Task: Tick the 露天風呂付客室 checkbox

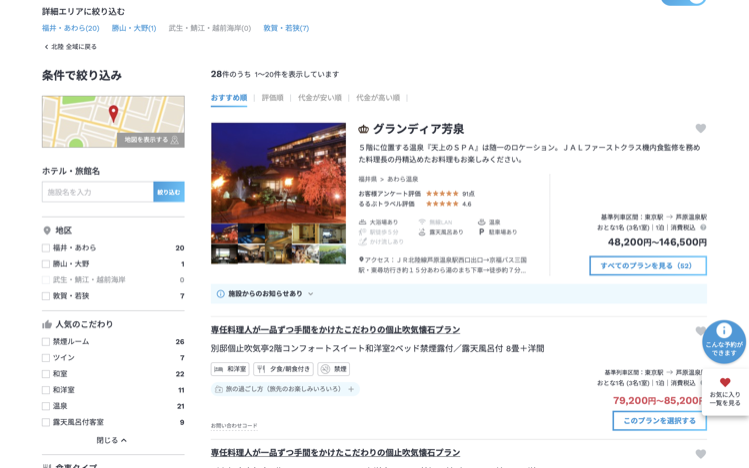Action: point(46,422)
